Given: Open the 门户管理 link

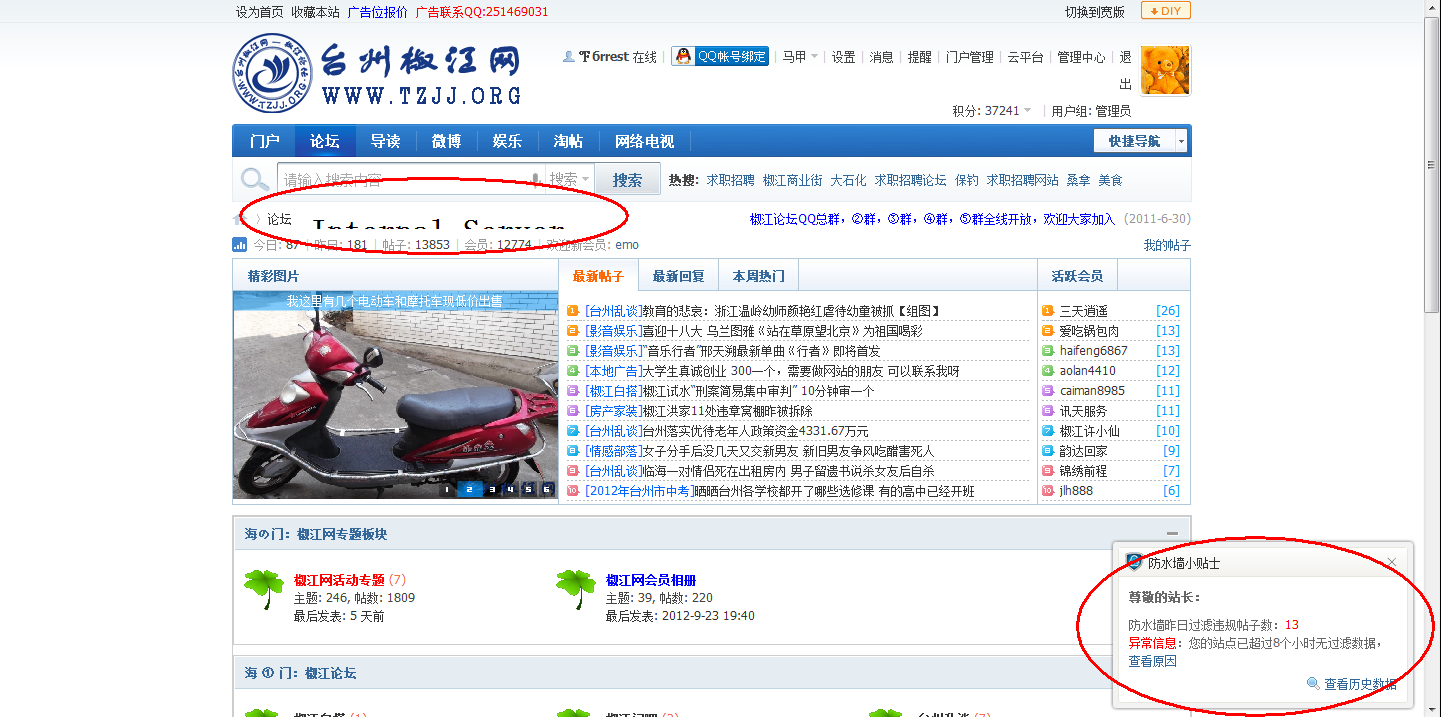Looking at the screenshot, I should 970,57.
